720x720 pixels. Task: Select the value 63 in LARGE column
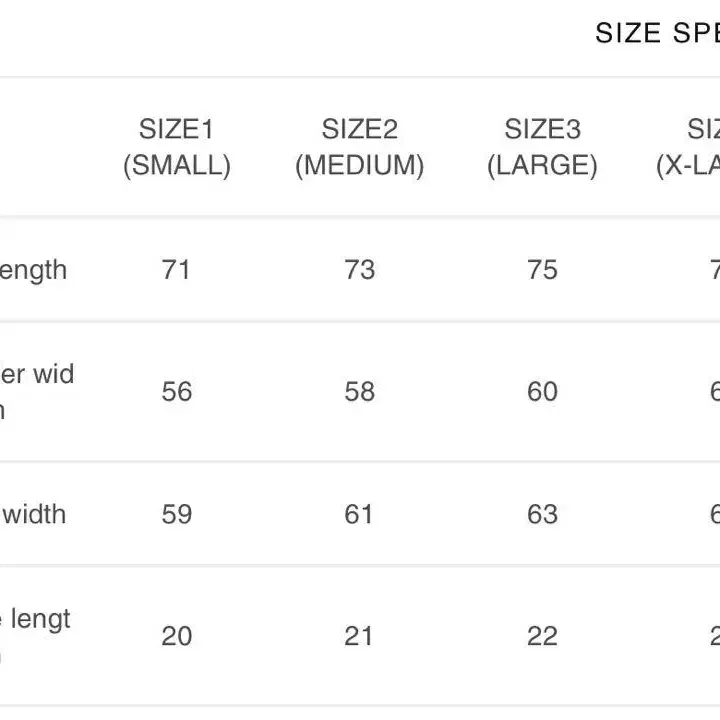542,514
